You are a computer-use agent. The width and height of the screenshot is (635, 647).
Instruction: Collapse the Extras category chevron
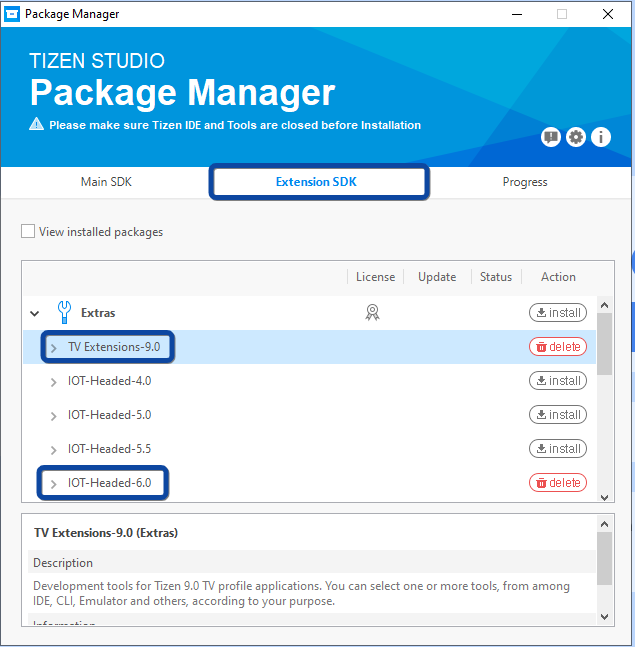click(35, 314)
